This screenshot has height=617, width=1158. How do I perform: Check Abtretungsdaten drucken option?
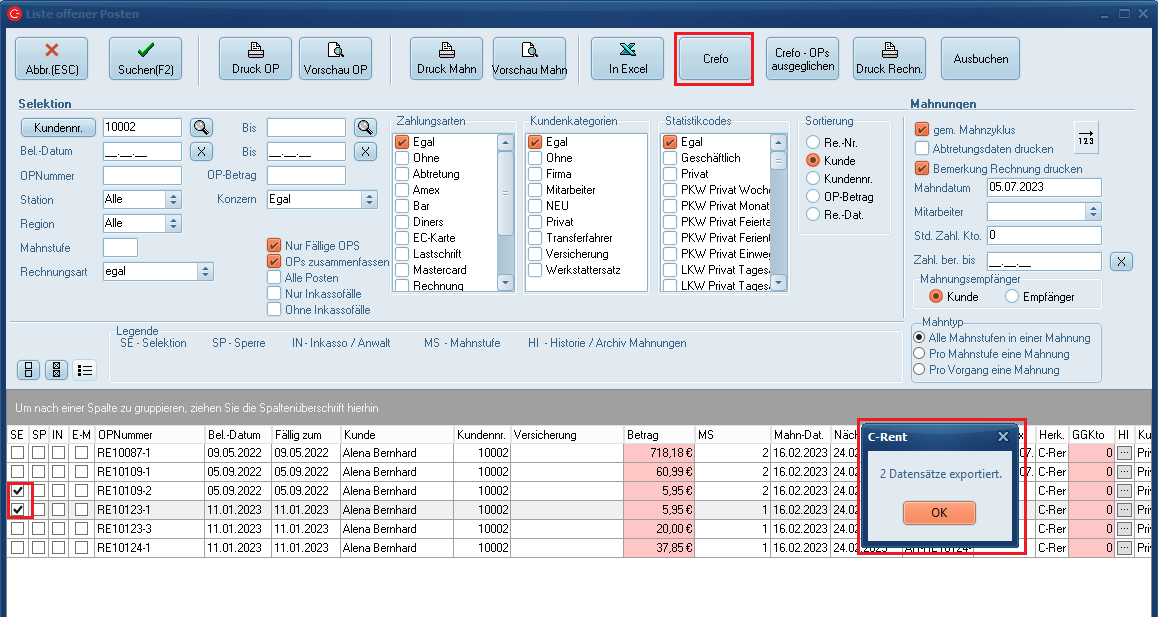pyautogui.click(x=922, y=149)
